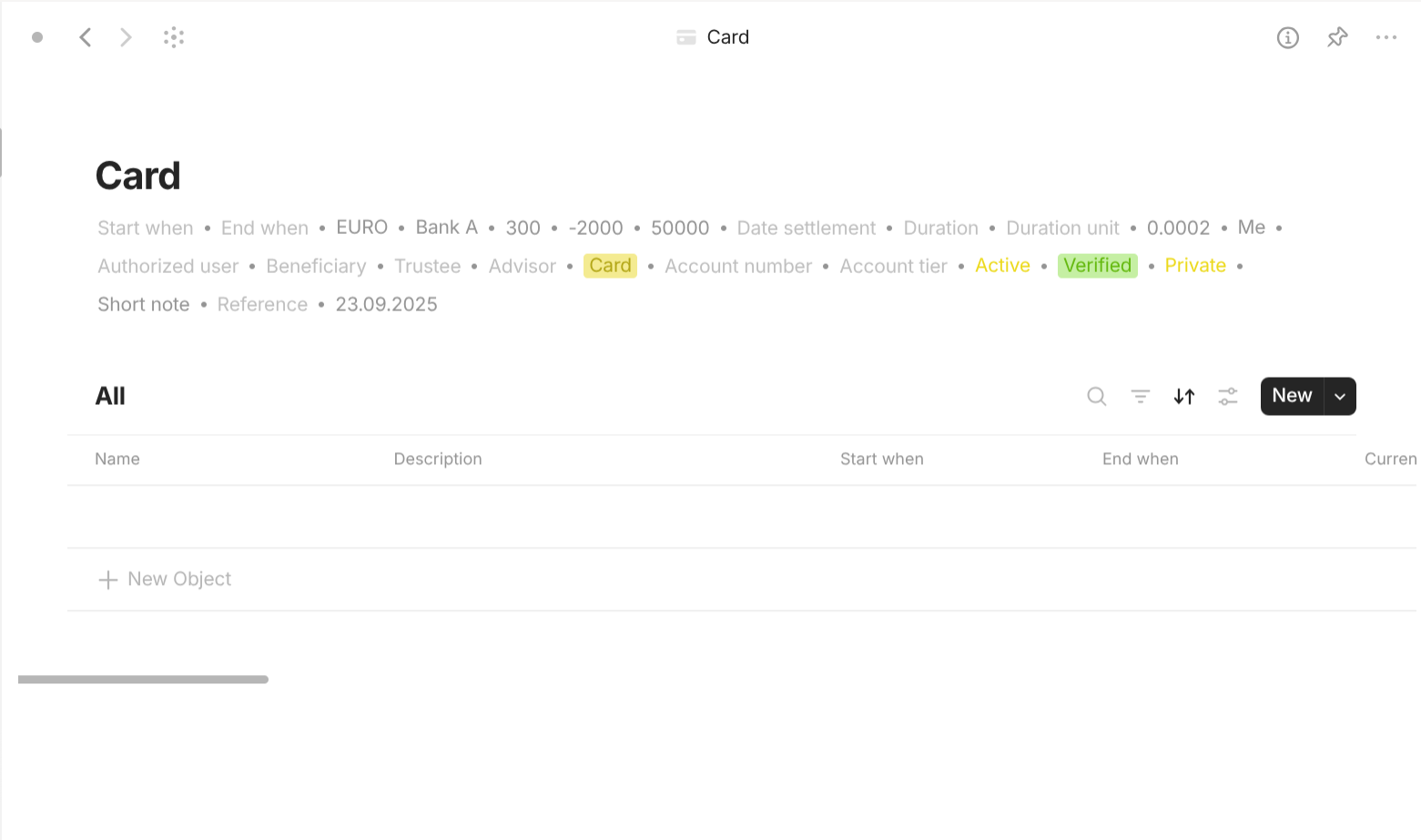This screenshot has width=1421, height=840.
Task: Select the All view tab
Action: tap(110, 396)
